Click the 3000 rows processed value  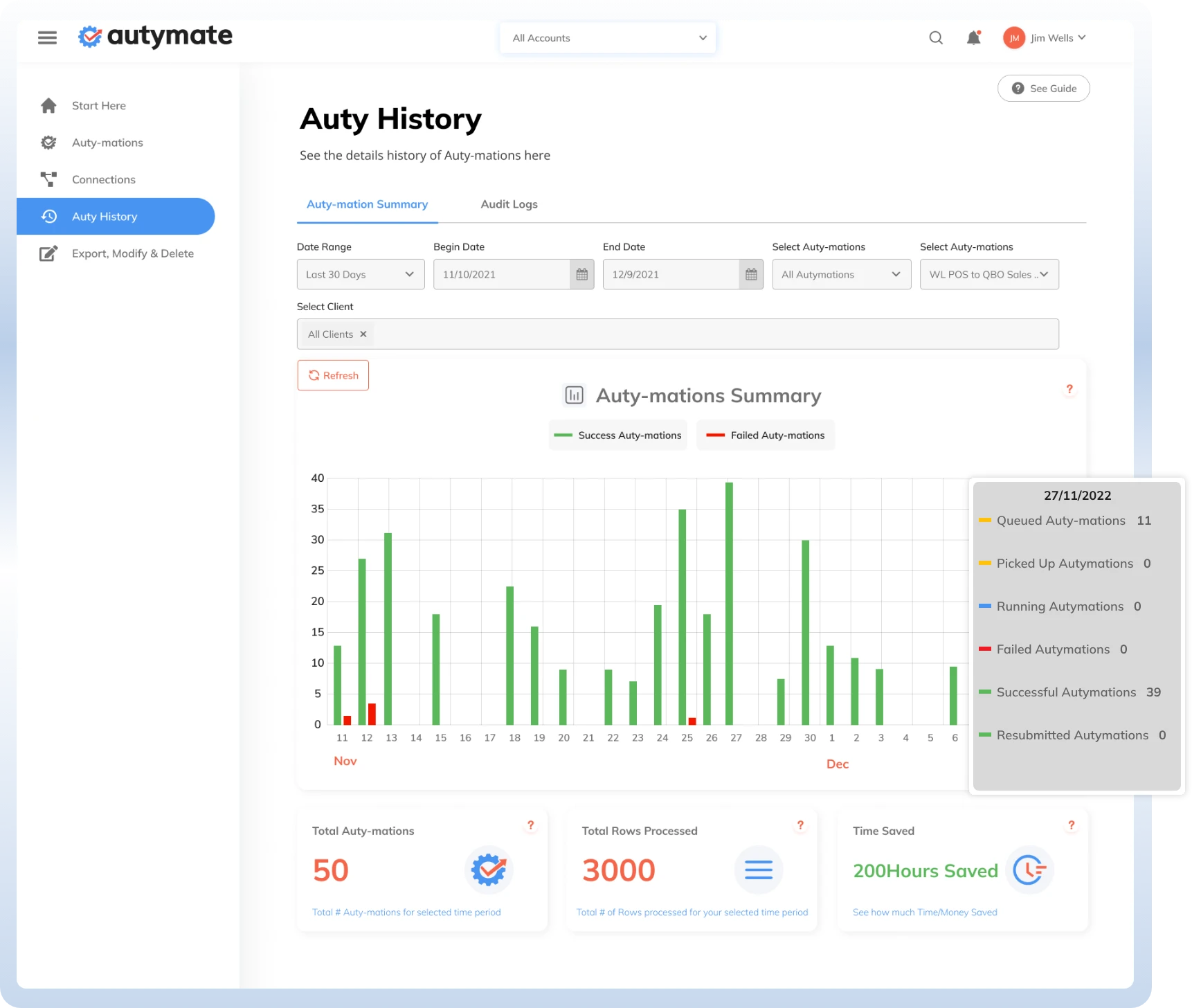pos(619,870)
